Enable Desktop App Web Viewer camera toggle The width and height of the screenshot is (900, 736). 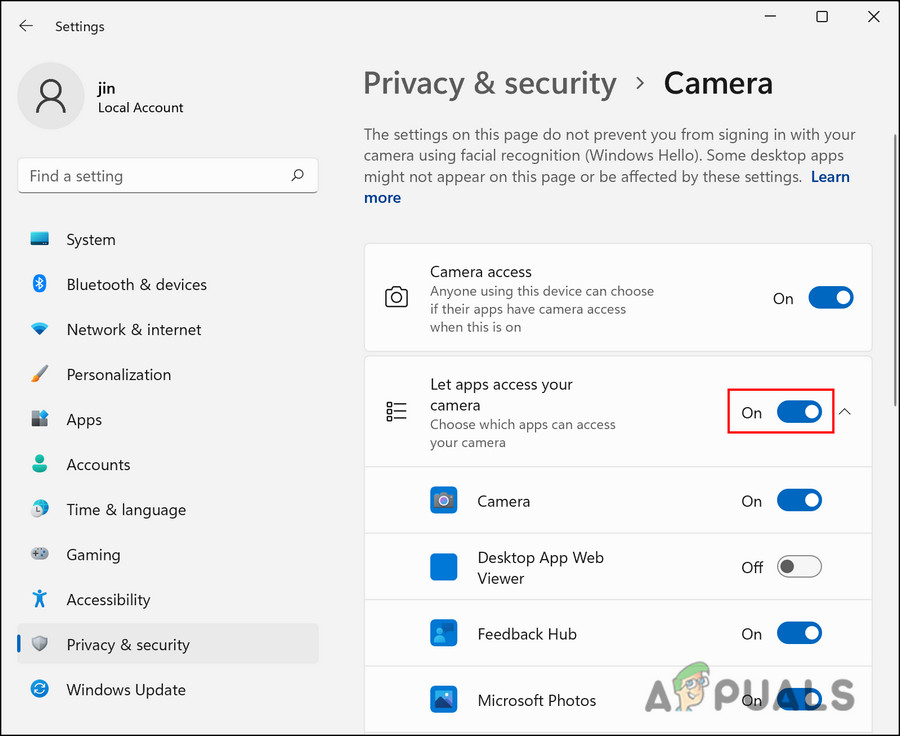point(799,567)
